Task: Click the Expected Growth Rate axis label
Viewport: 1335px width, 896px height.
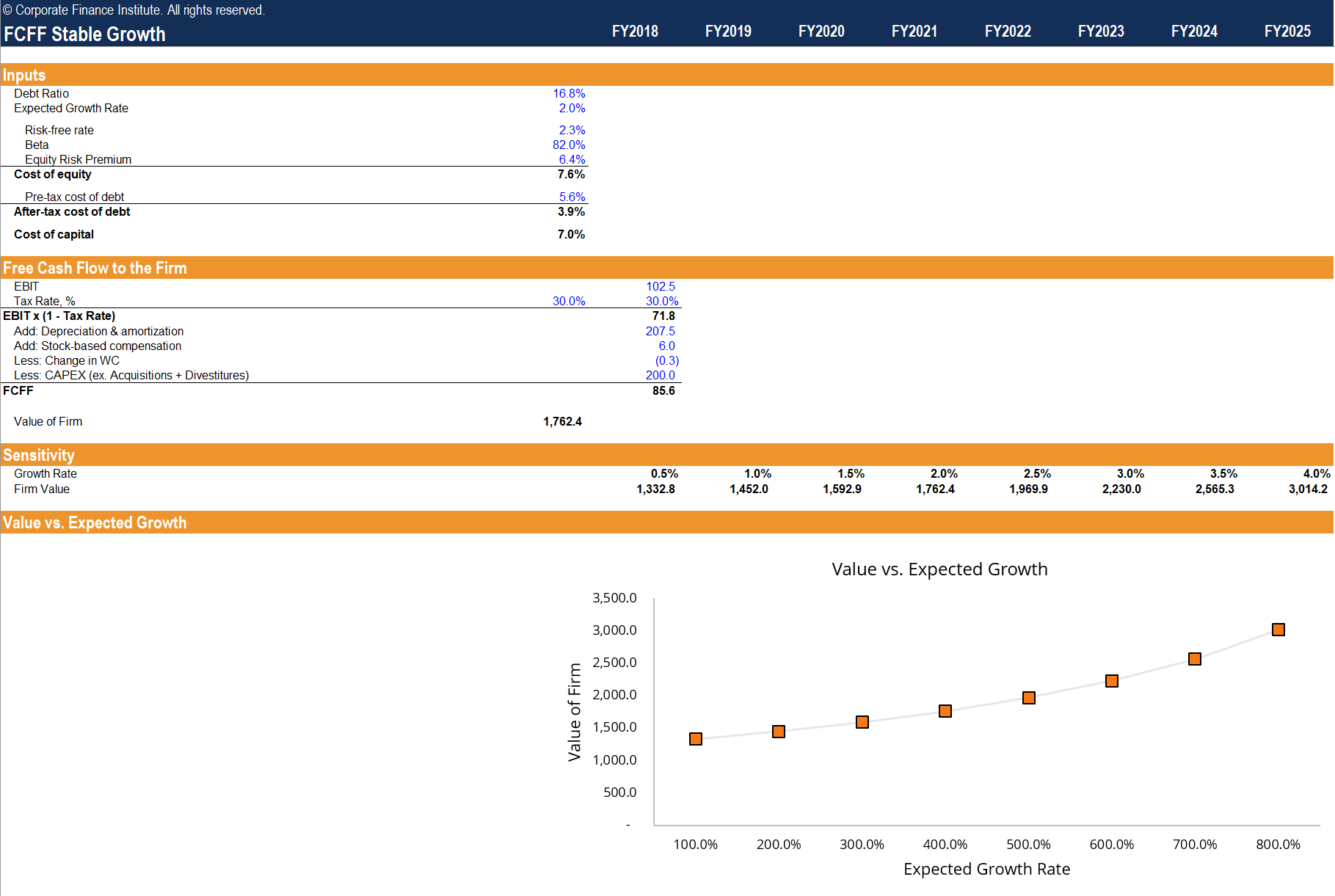Action: (986, 869)
